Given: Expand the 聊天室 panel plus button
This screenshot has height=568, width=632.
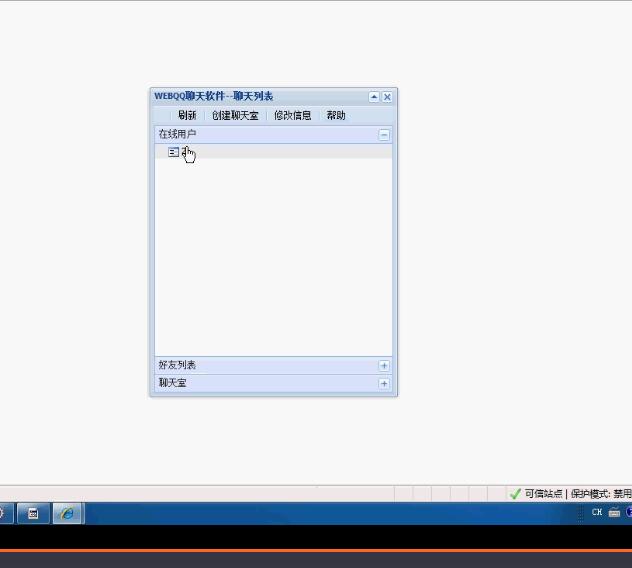Looking at the screenshot, I should click(x=384, y=383).
